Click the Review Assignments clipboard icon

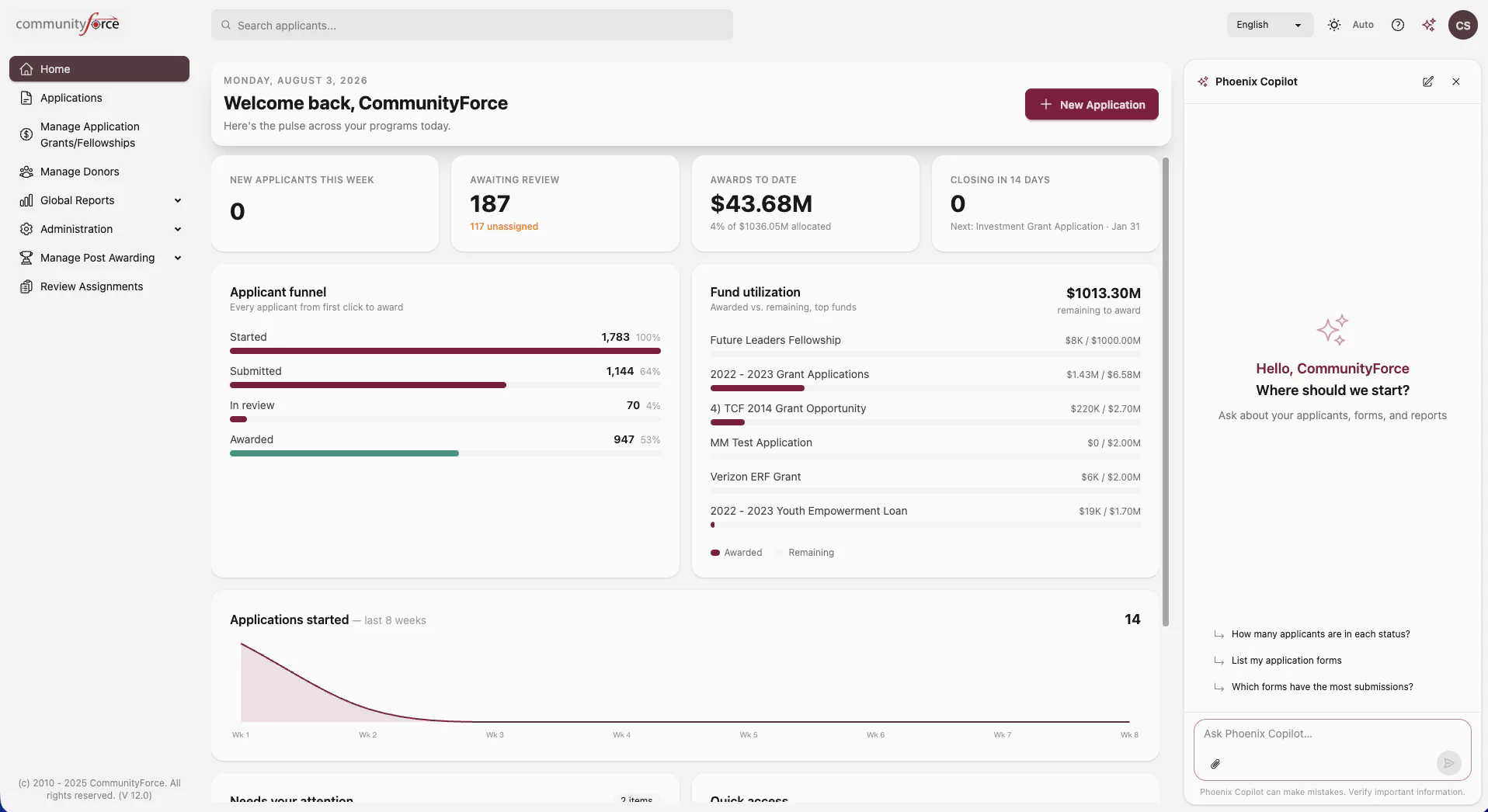[x=26, y=286]
